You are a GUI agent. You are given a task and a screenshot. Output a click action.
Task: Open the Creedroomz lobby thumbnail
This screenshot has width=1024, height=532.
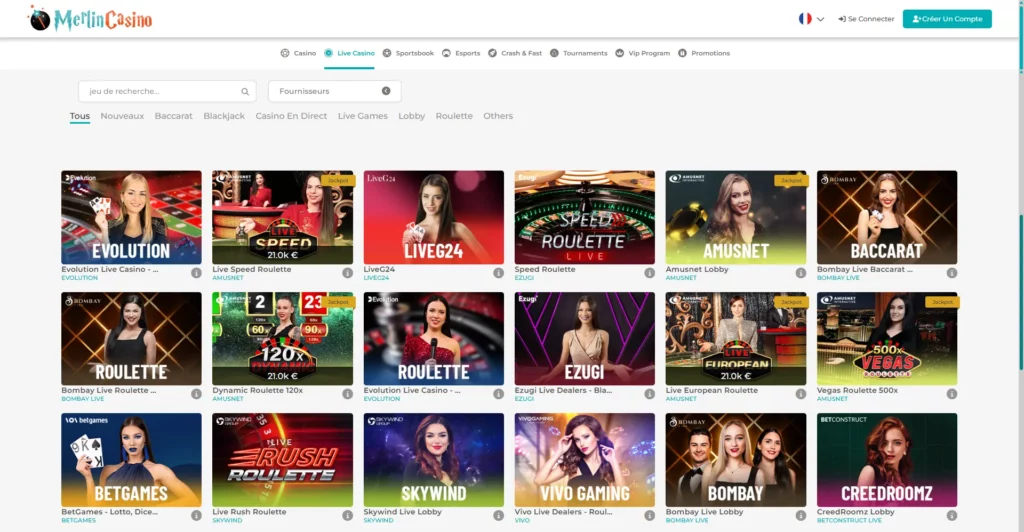pyautogui.click(x=887, y=460)
